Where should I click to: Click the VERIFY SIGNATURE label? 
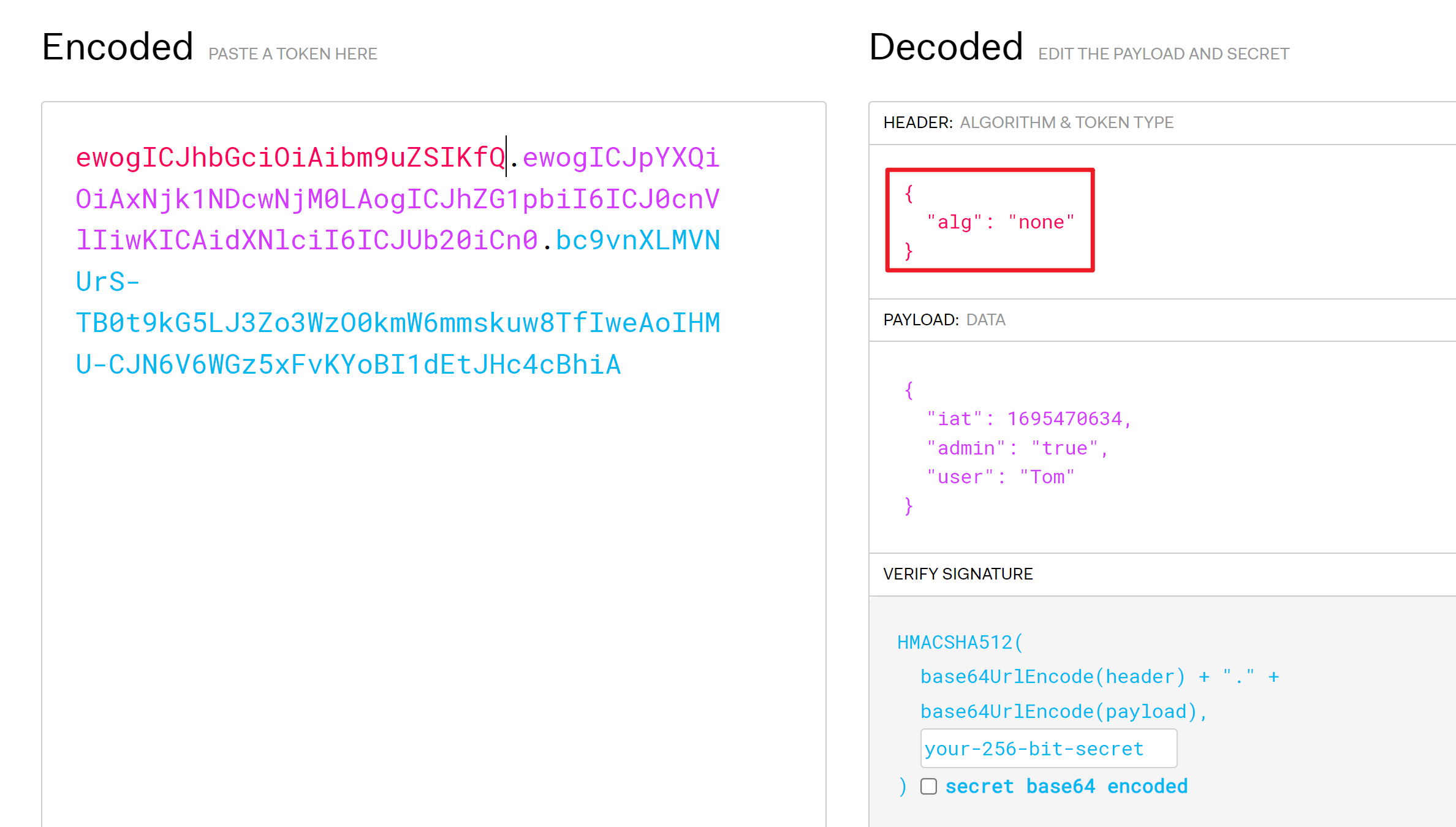click(x=958, y=574)
